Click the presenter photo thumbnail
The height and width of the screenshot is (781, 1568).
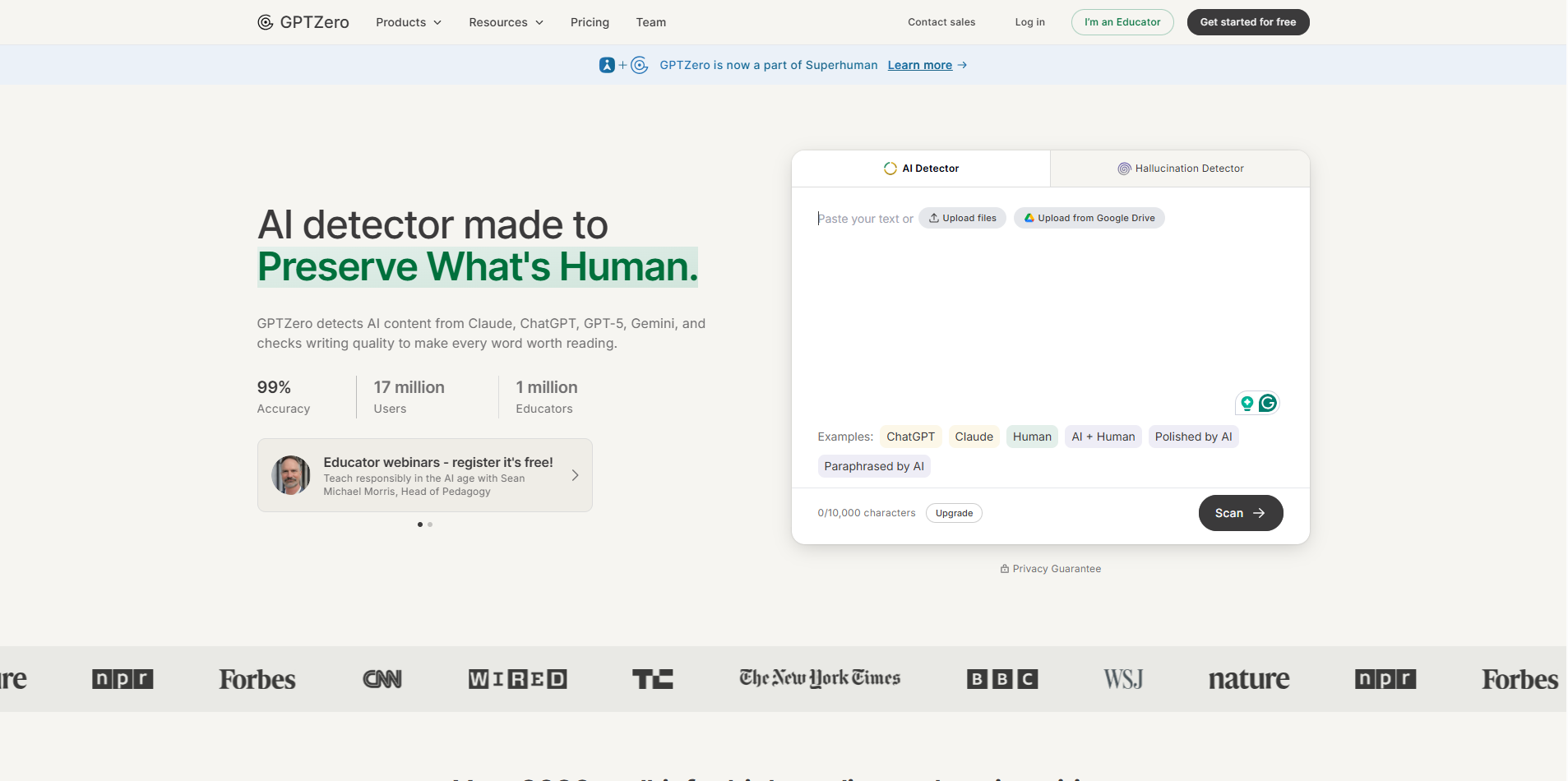tap(291, 475)
